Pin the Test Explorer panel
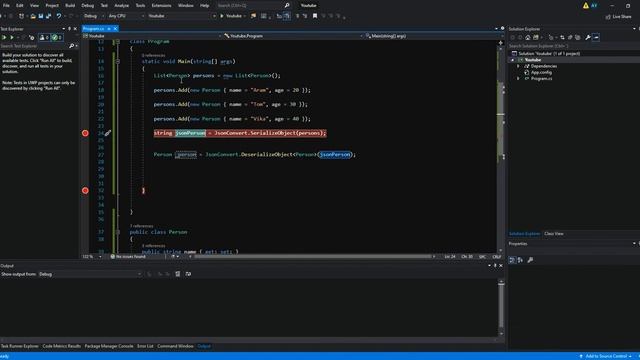Image resolution: width=640 pixels, height=360 pixels. pyautogui.click(x=69, y=29)
